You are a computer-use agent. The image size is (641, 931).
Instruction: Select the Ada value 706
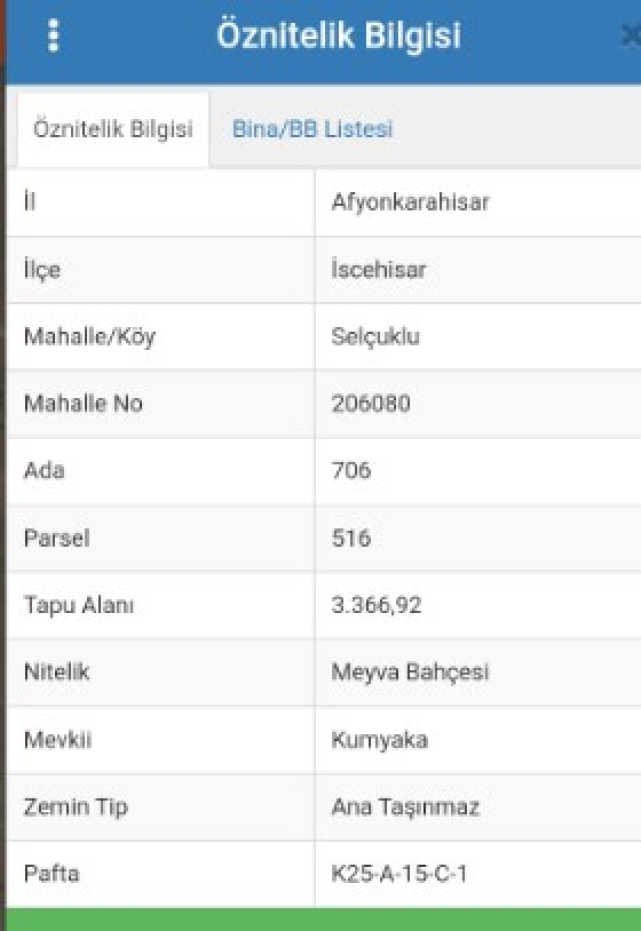351,471
